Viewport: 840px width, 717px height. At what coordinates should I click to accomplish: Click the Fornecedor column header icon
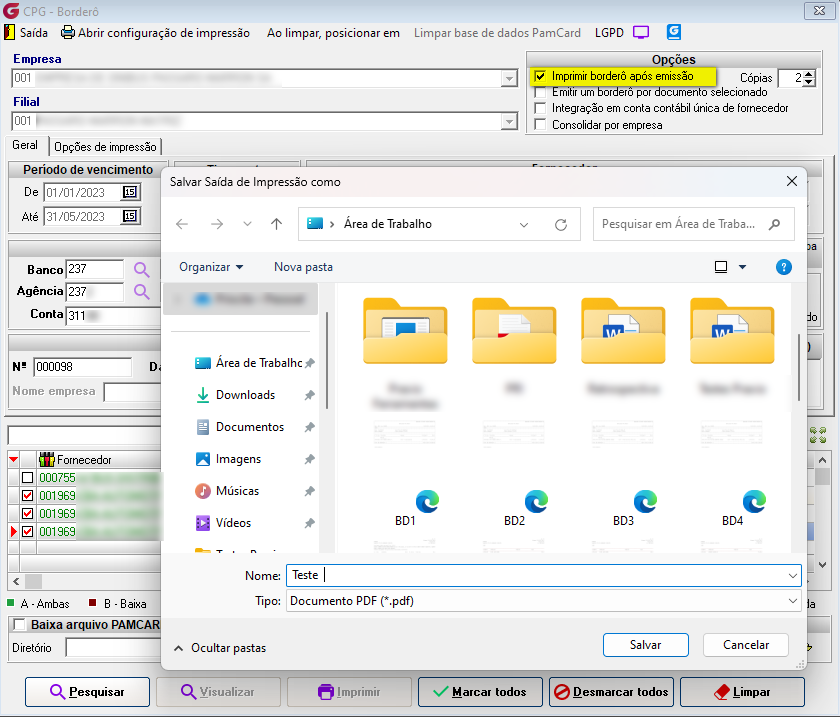(x=47, y=459)
